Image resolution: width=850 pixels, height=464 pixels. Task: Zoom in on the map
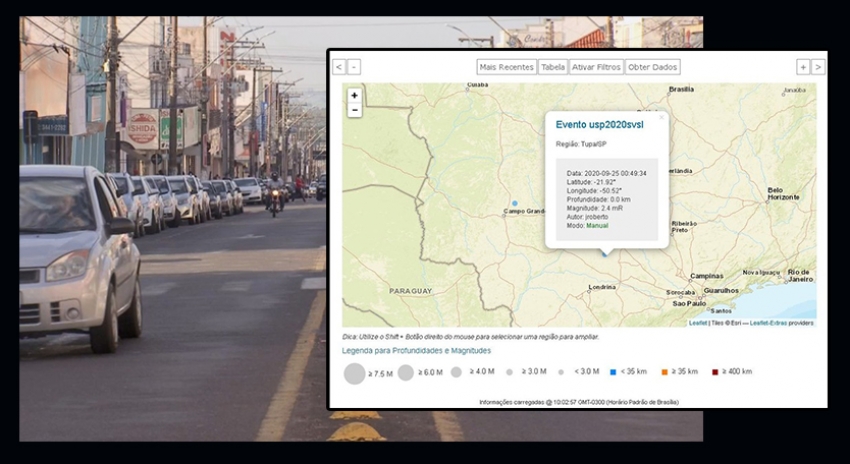tap(354, 95)
